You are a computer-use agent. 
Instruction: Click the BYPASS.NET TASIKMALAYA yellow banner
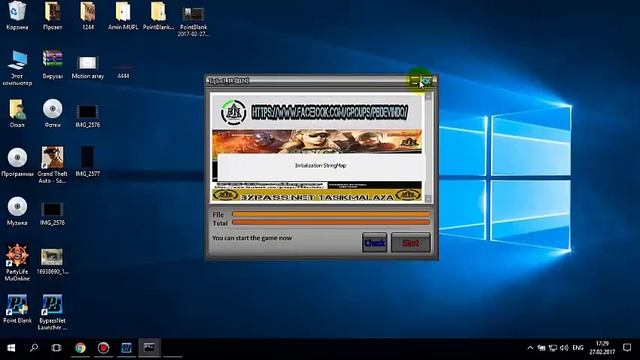[317, 196]
